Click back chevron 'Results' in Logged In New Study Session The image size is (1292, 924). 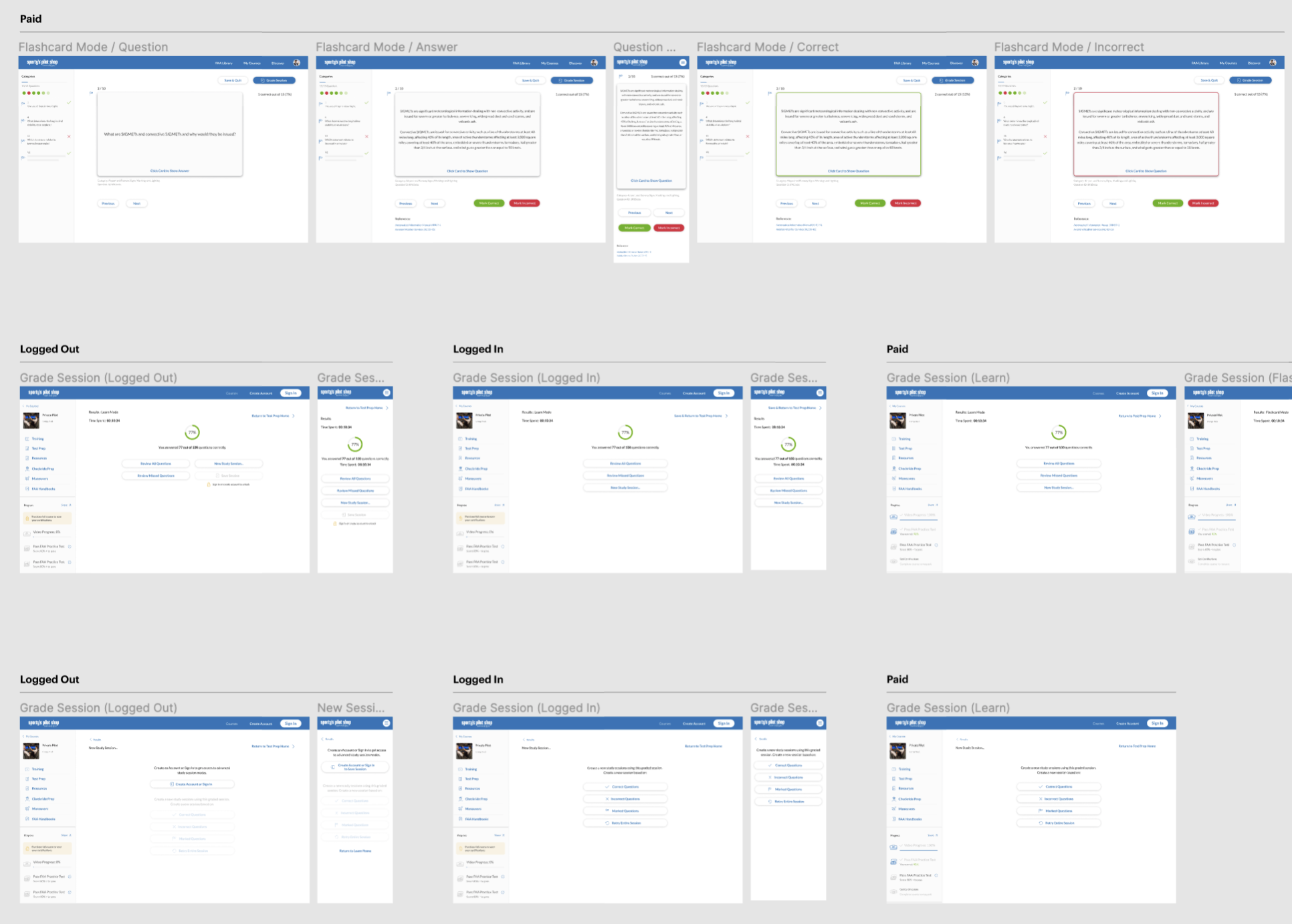click(x=524, y=739)
